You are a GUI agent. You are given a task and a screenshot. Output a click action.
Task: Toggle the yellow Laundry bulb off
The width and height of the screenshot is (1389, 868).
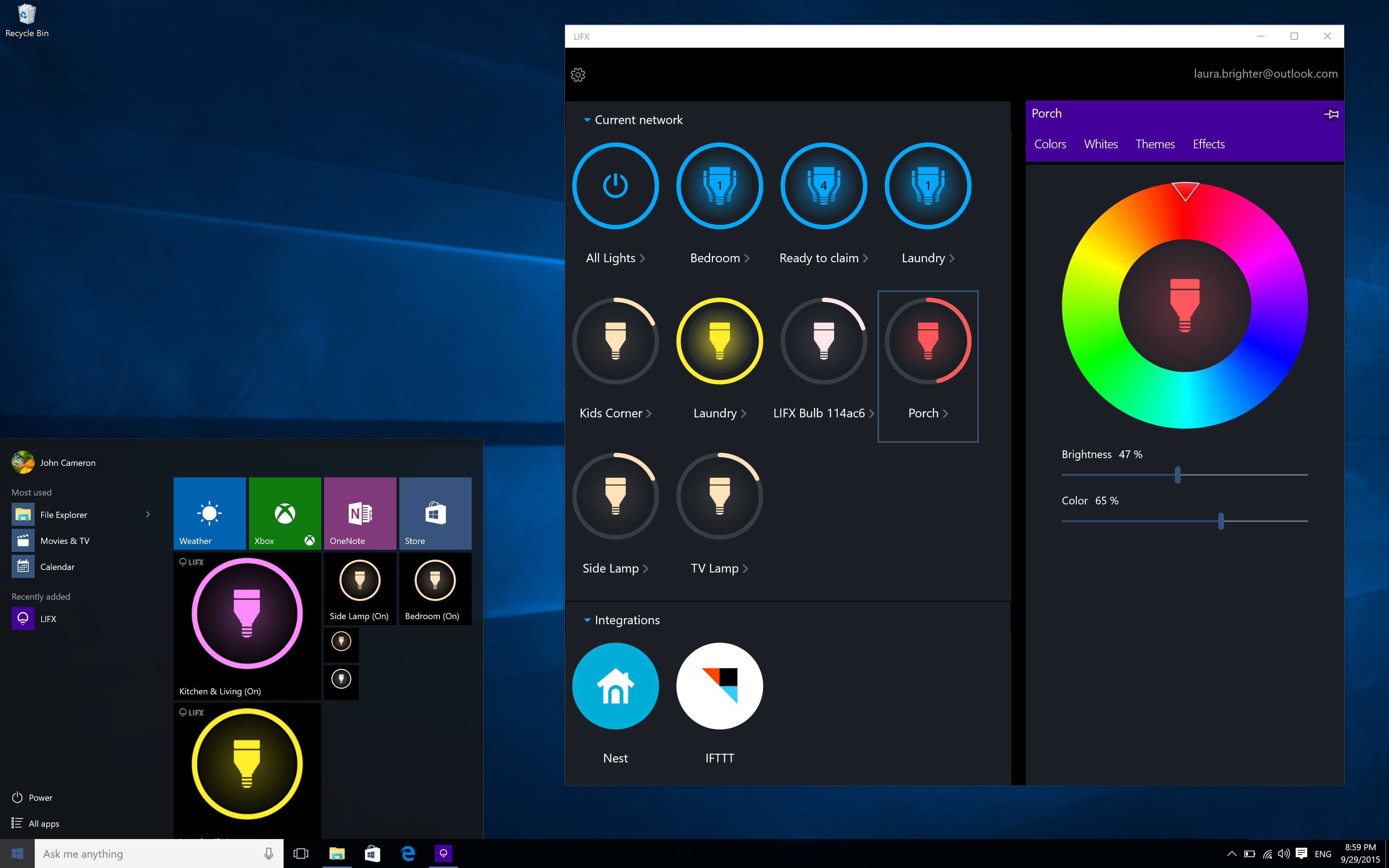coord(719,341)
